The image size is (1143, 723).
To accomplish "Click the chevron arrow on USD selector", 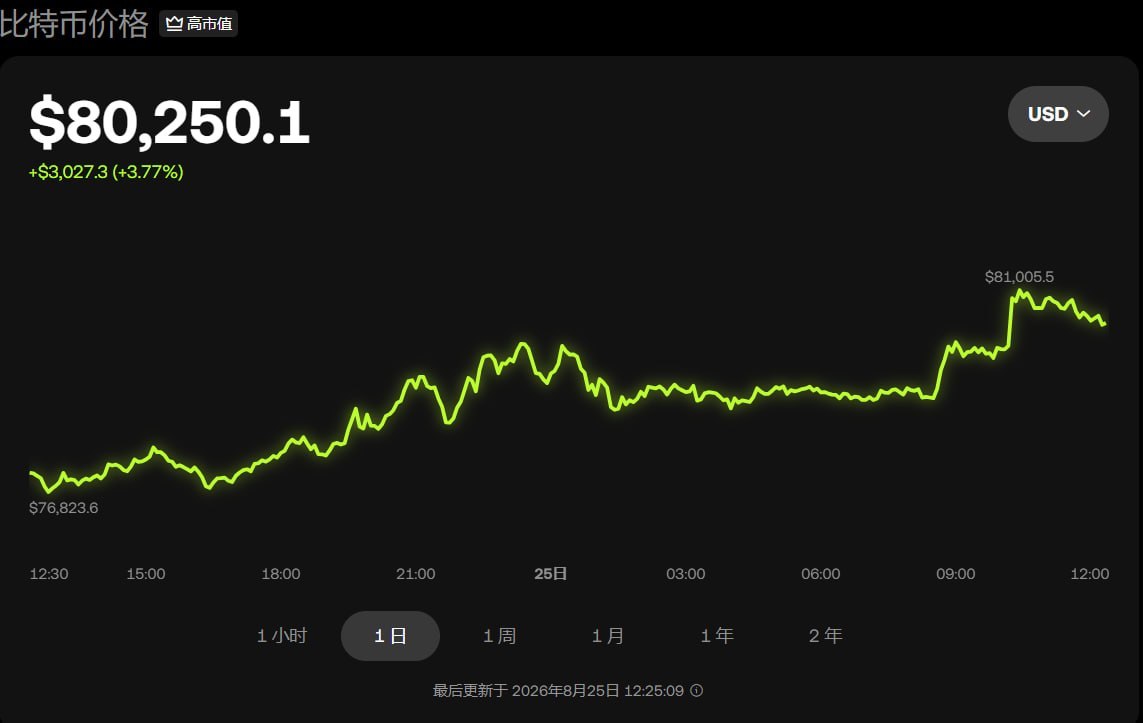I will pos(1083,114).
